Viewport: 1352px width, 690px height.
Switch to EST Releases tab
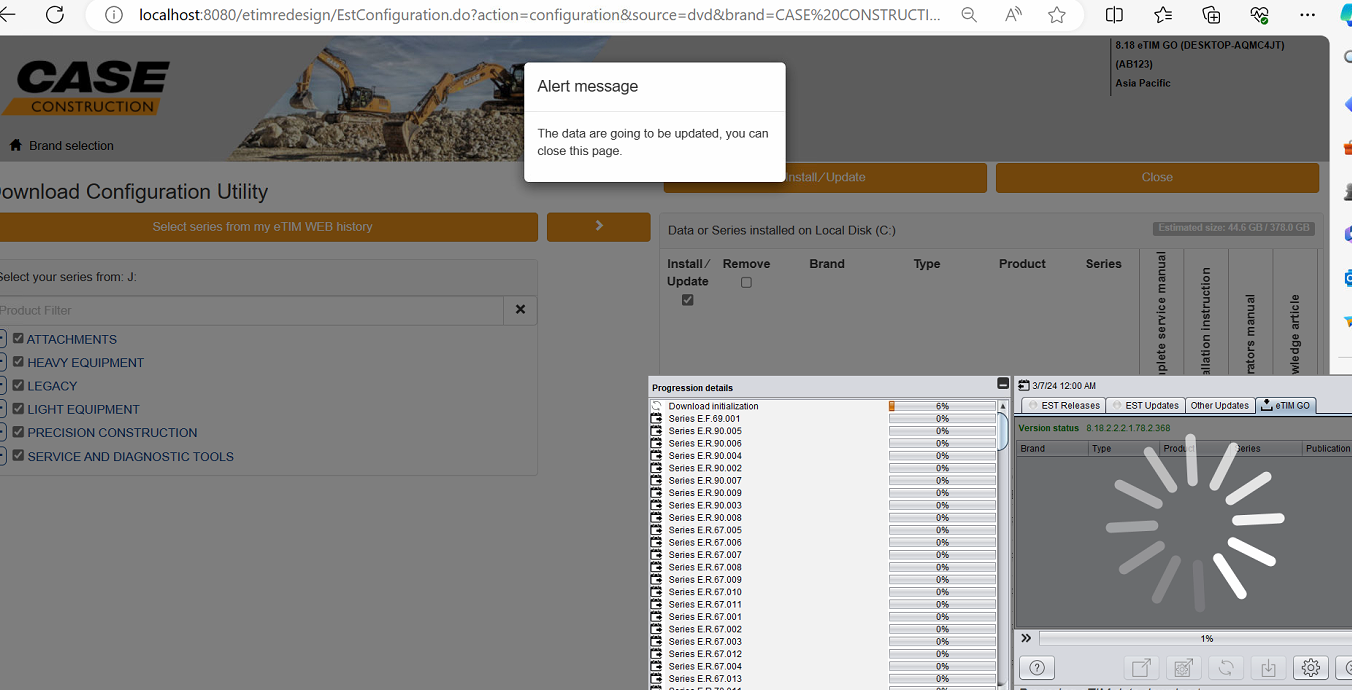[1064, 405]
